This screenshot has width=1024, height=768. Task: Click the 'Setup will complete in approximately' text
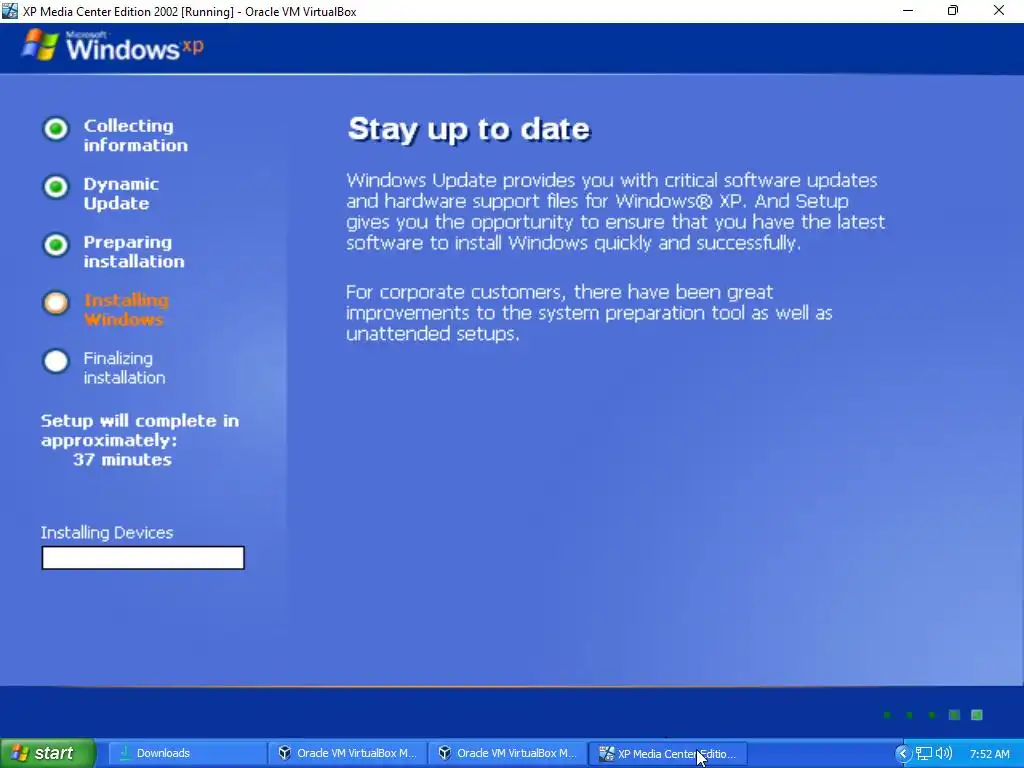click(140, 430)
